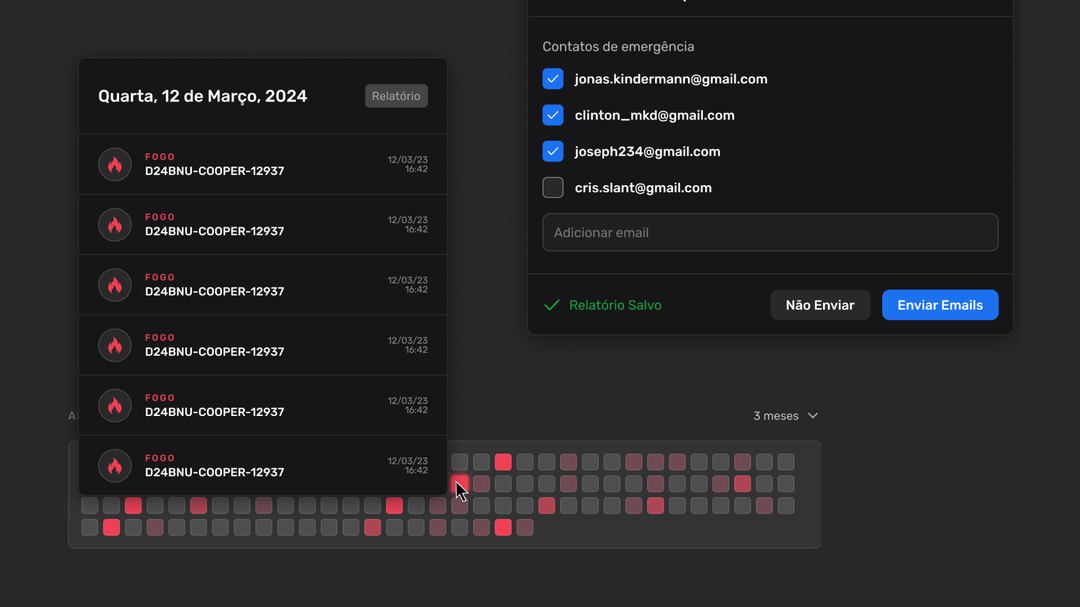Enable the cris.slant@gmail.com checkbox
Screen dimensions: 1080x607
pos(553,187)
